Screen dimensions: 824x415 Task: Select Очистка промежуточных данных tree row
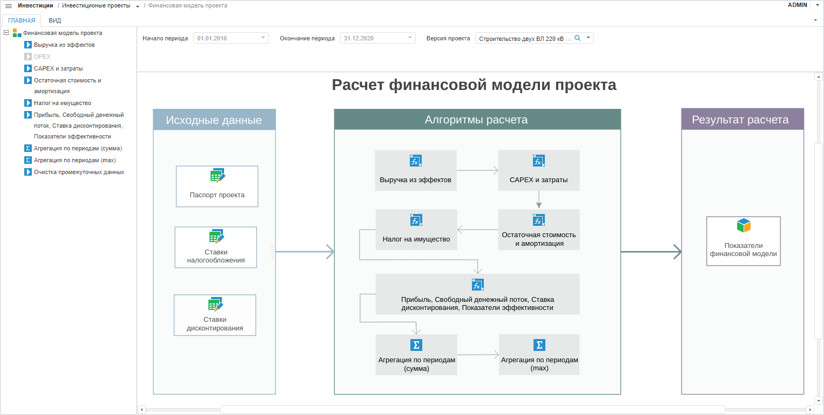pyautogui.click(x=79, y=172)
